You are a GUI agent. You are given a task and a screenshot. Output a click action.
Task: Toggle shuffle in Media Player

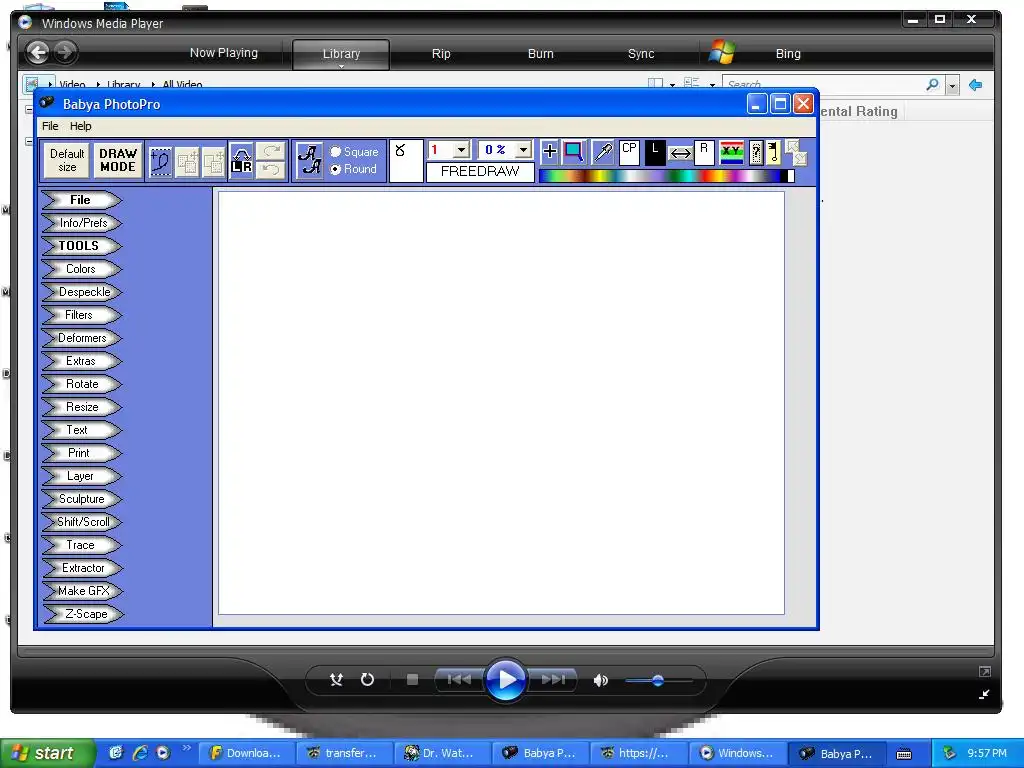pyautogui.click(x=336, y=680)
